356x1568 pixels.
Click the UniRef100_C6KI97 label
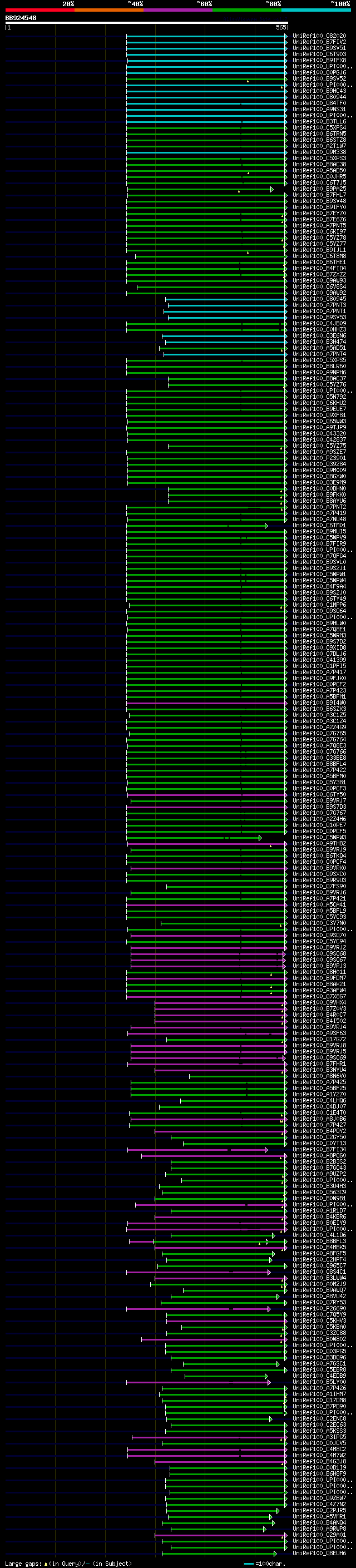[319, 232]
